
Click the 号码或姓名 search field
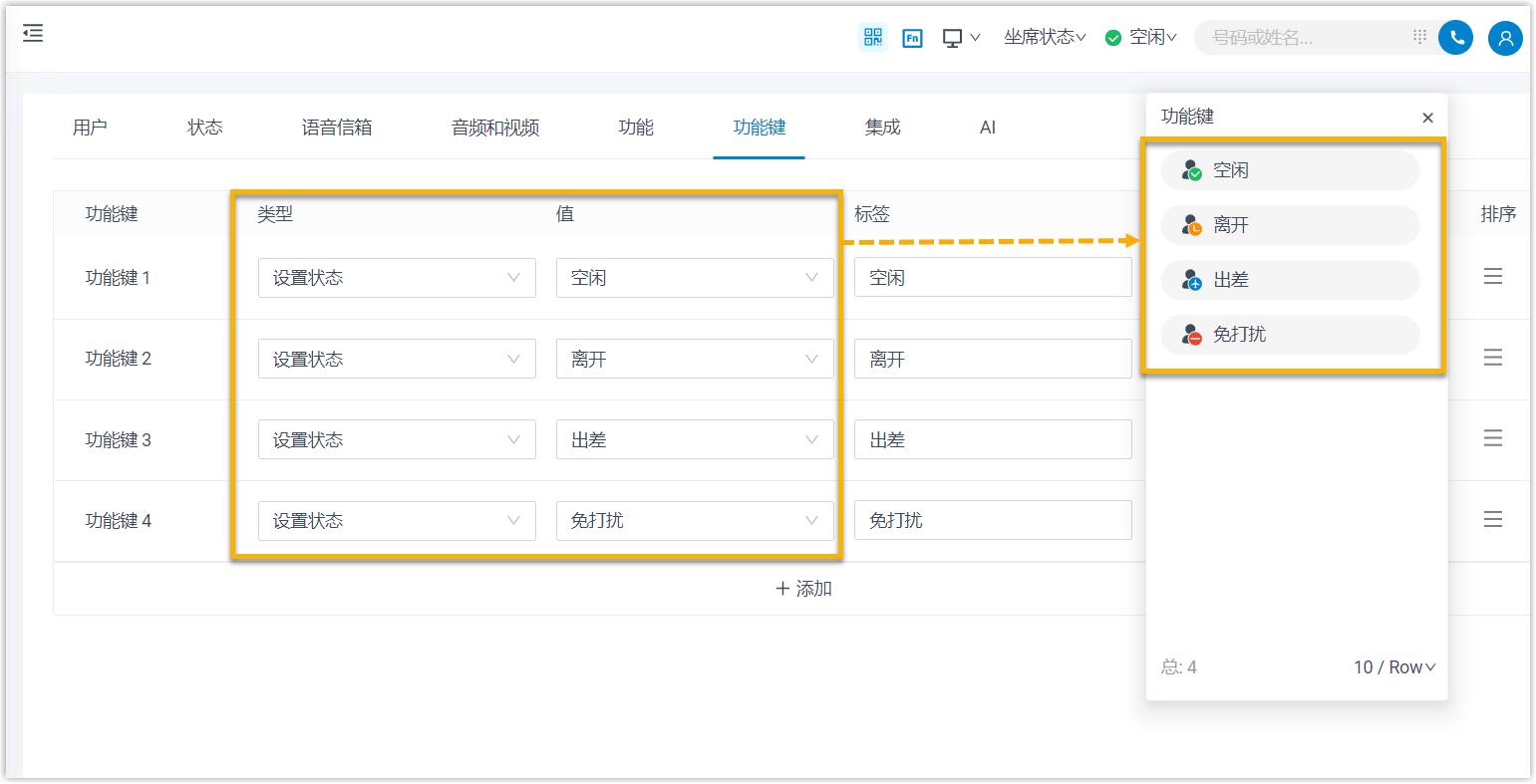tap(1306, 38)
